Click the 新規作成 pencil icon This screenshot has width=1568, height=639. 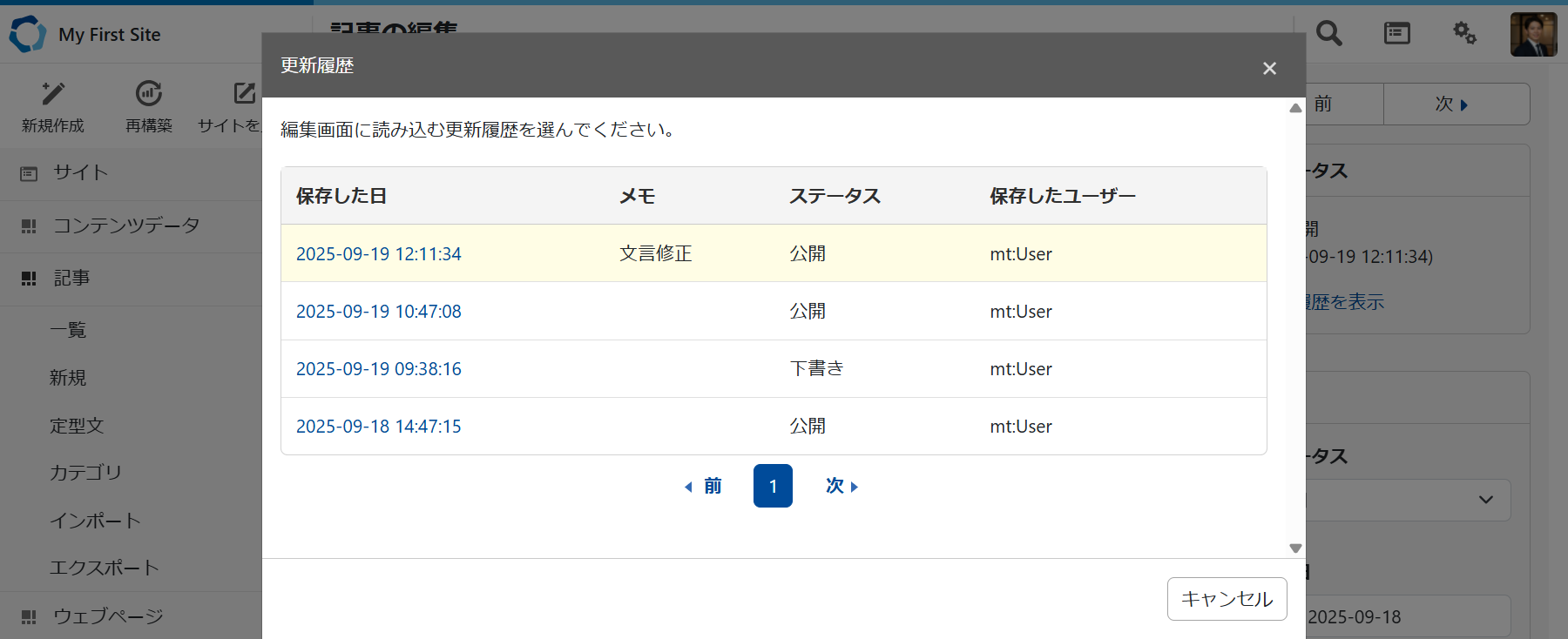tap(53, 93)
